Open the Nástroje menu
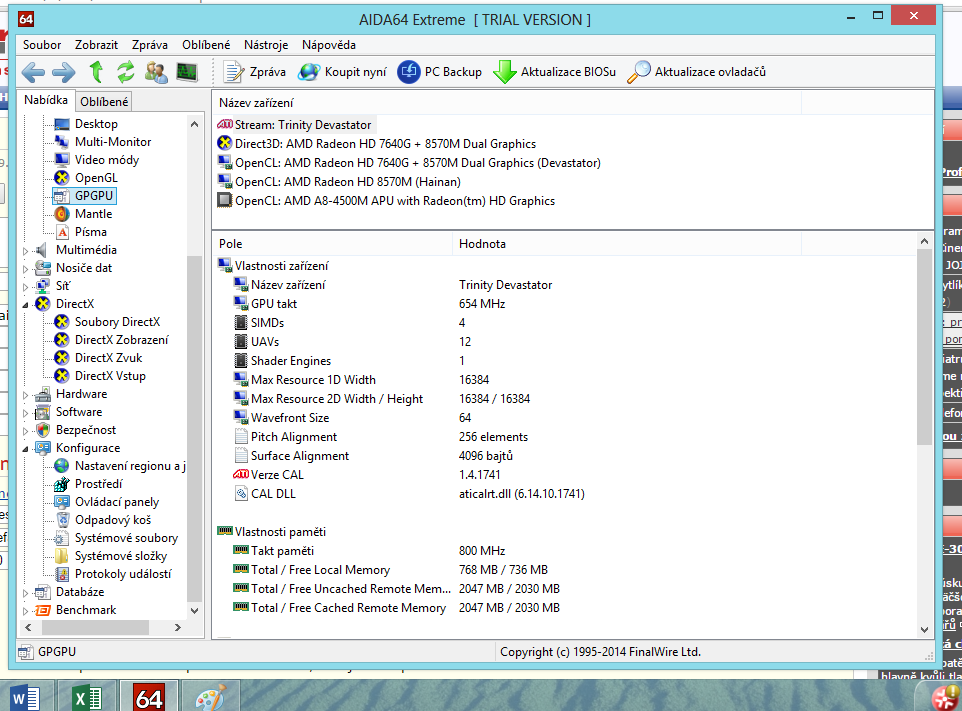 (x=266, y=45)
